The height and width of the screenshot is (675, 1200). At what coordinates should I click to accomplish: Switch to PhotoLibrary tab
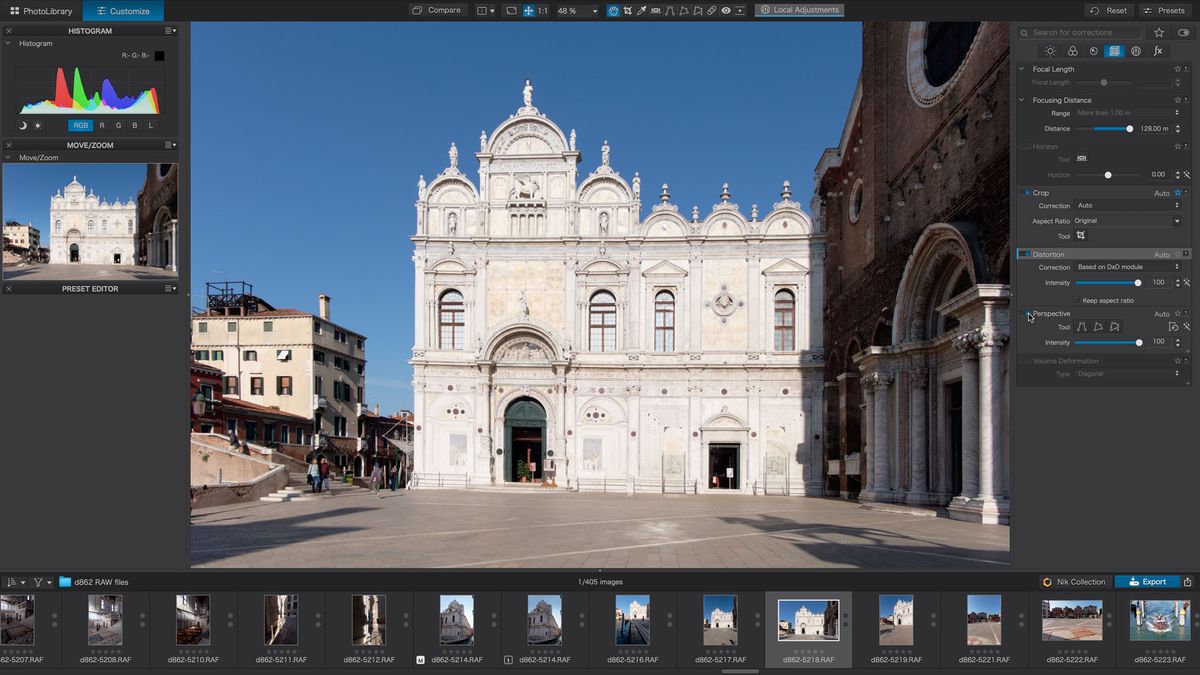(x=41, y=11)
